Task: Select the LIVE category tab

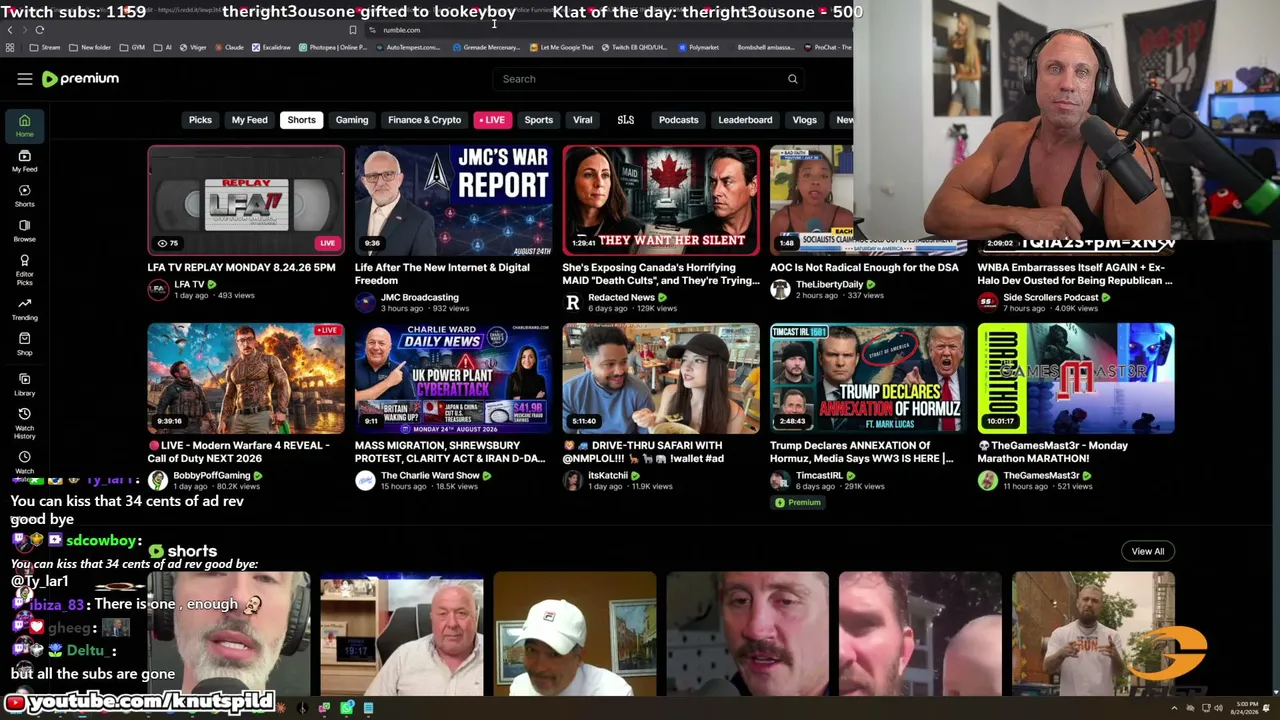Action: (x=492, y=120)
